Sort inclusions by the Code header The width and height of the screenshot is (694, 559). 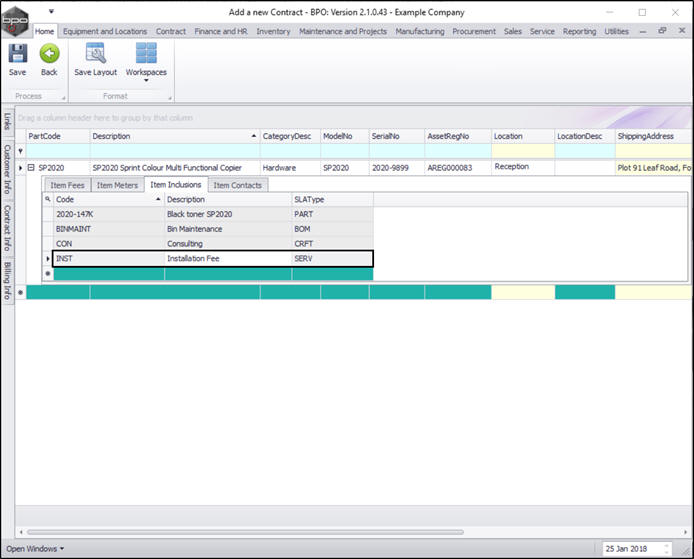108,199
